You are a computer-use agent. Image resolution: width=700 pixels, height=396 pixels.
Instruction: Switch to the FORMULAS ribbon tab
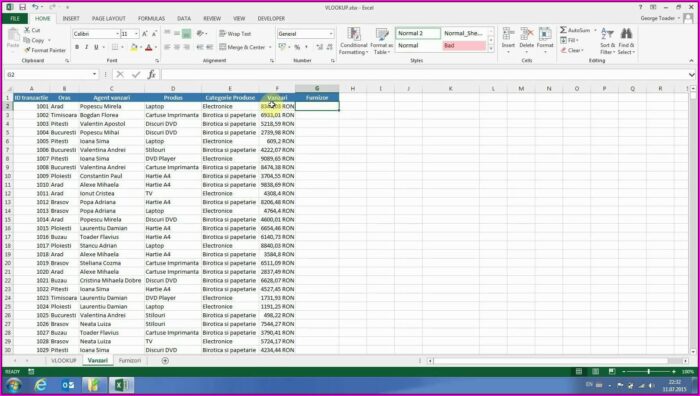(151, 18)
